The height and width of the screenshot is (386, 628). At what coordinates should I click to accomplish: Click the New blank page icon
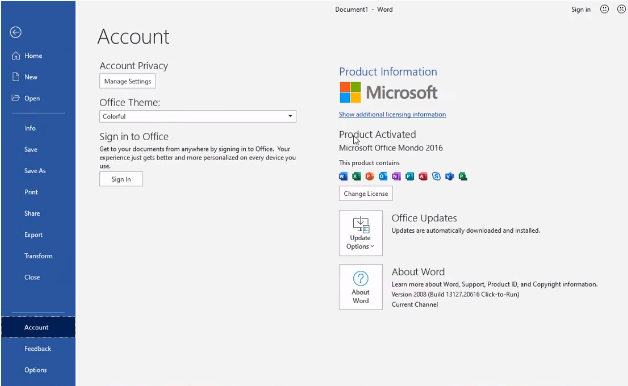(x=16, y=77)
